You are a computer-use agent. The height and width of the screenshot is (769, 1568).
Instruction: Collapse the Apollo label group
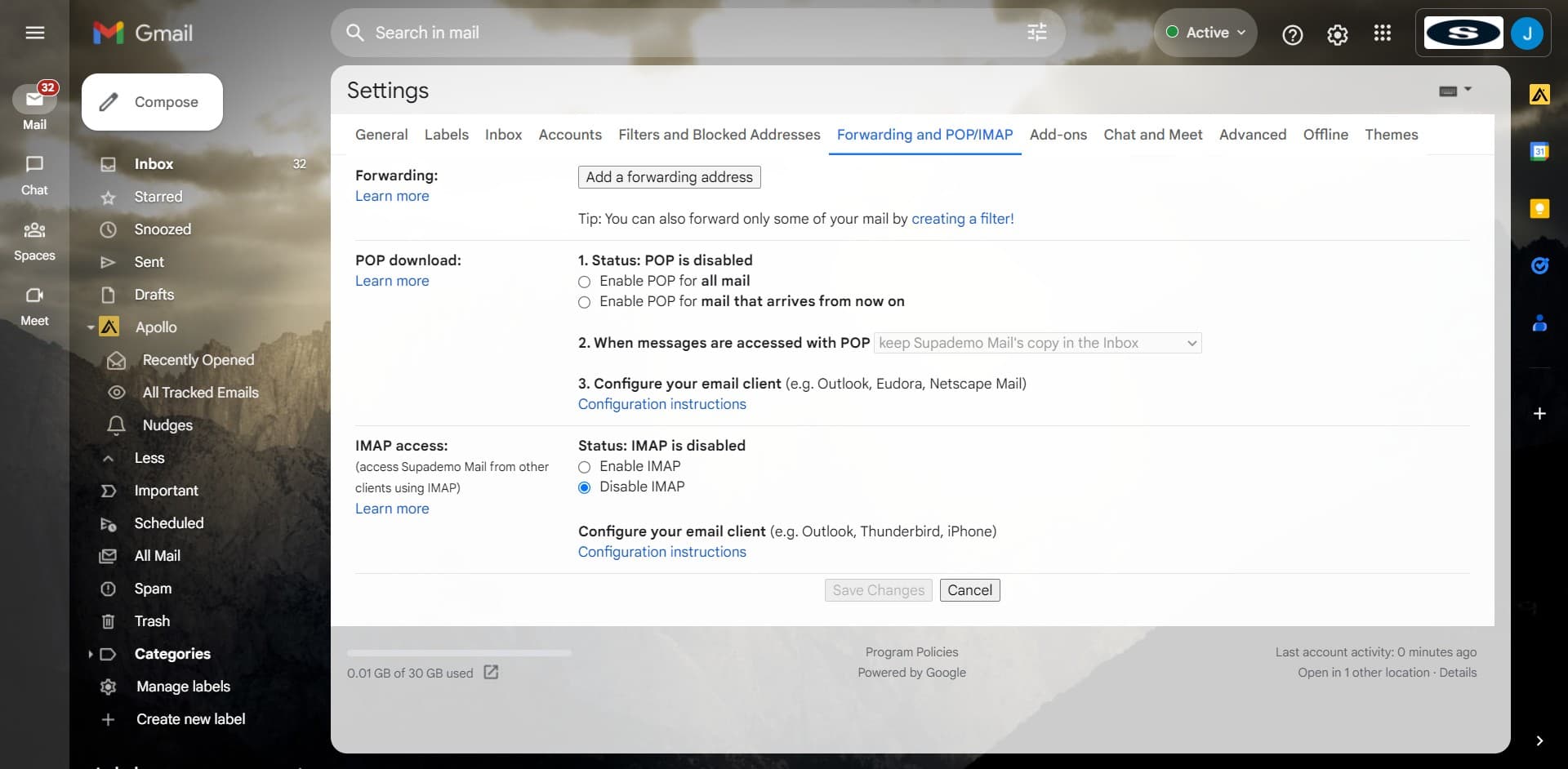pyautogui.click(x=91, y=327)
